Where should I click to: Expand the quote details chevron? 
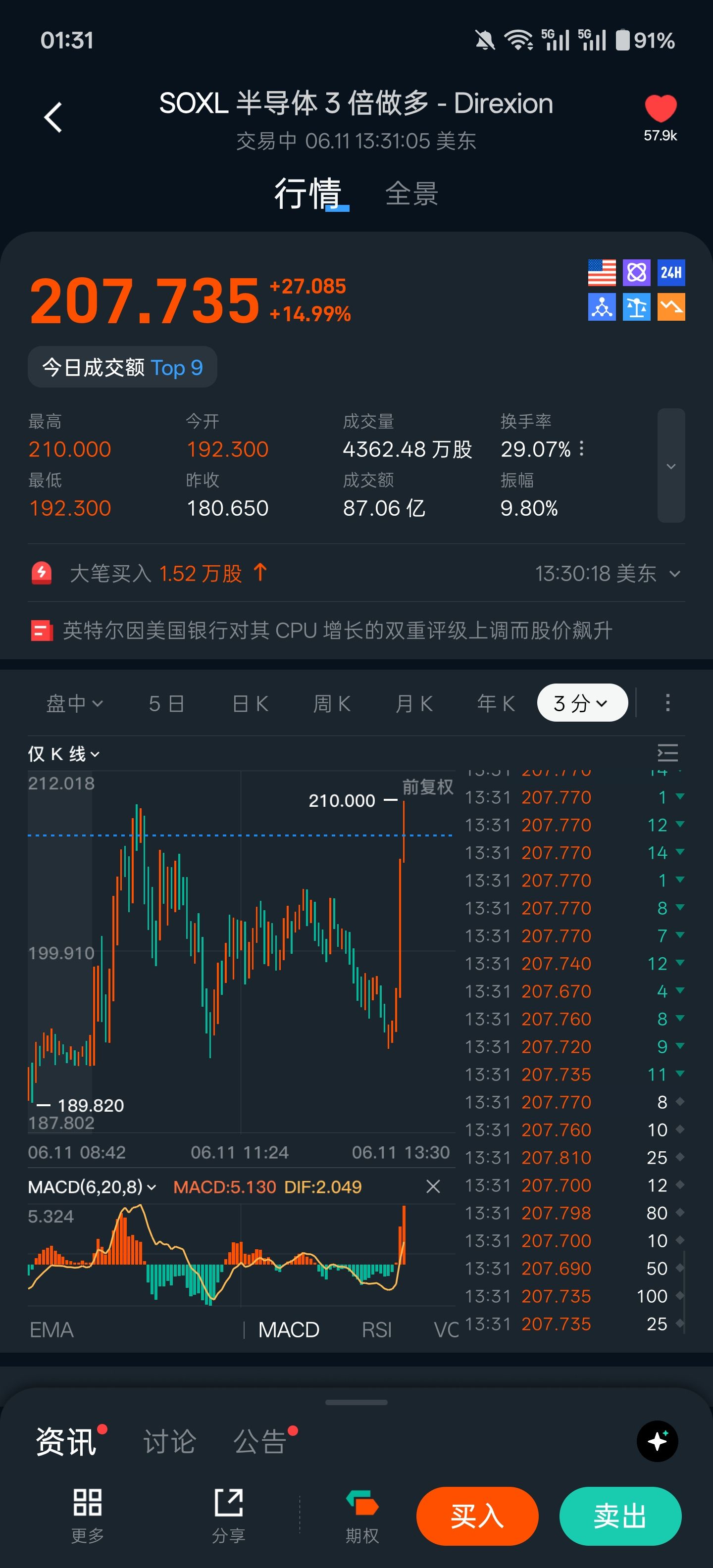tap(671, 466)
